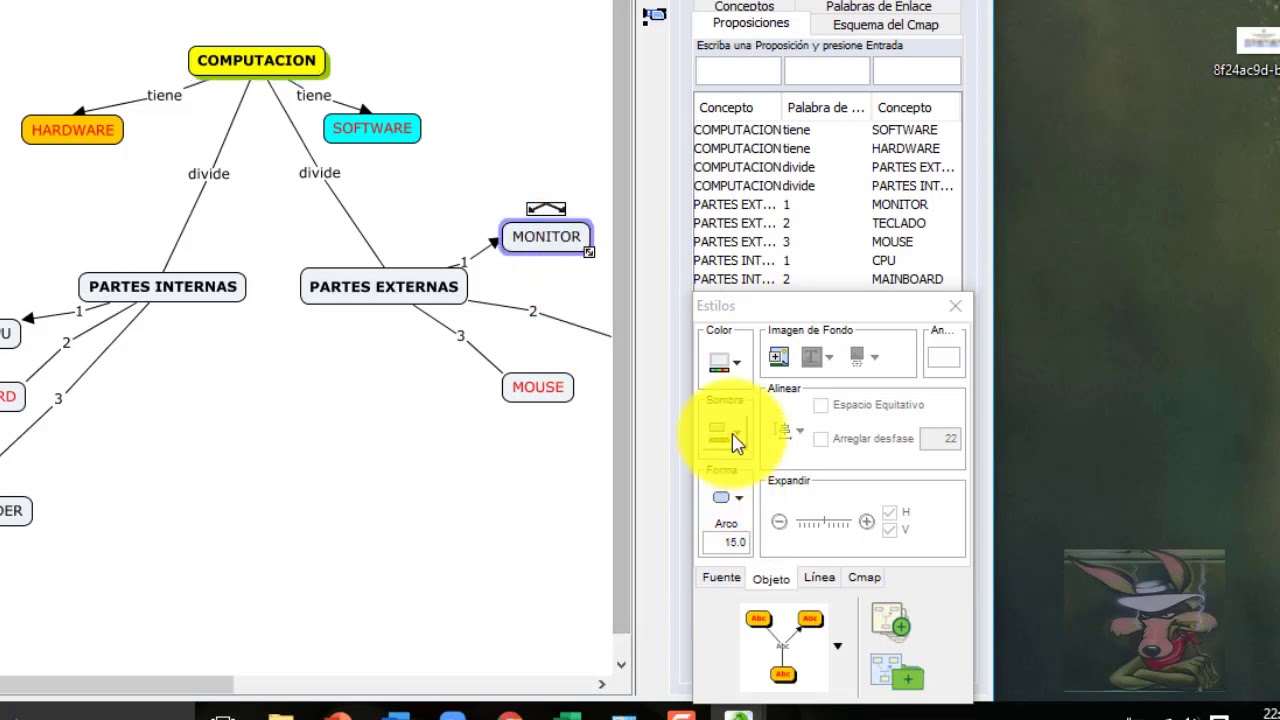The width and height of the screenshot is (1280, 720).
Task: Select the row COMPUTACION tiene HARDWARE
Action: point(827,148)
